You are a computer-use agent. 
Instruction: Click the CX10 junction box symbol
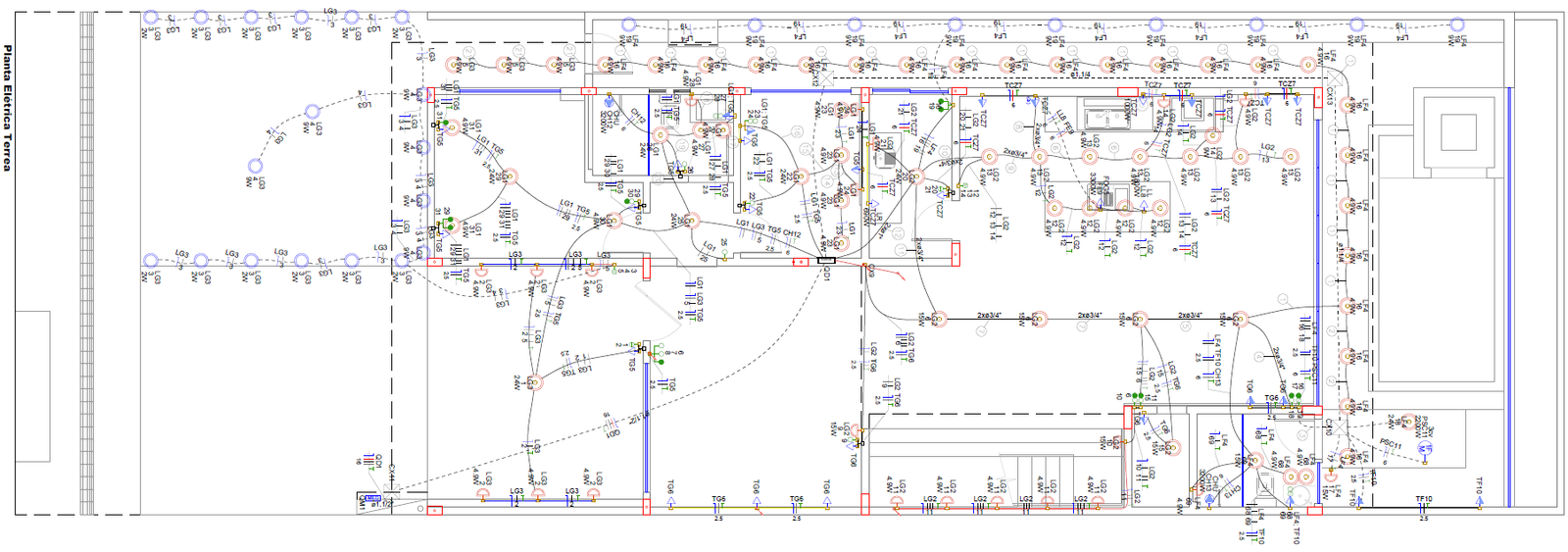pos(1329,427)
